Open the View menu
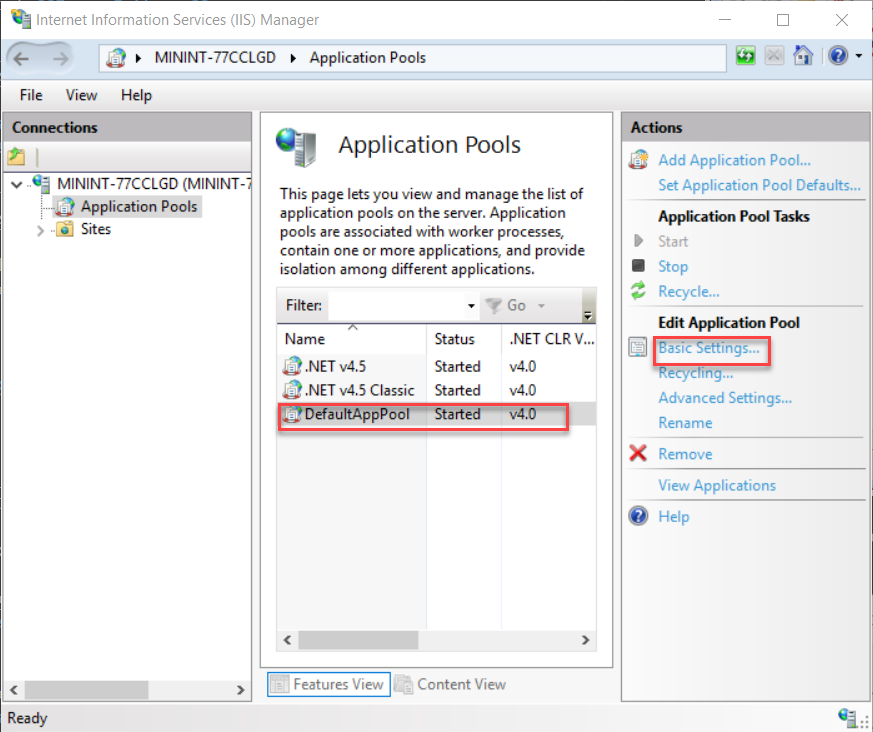 pyautogui.click(x=81, y=95)
